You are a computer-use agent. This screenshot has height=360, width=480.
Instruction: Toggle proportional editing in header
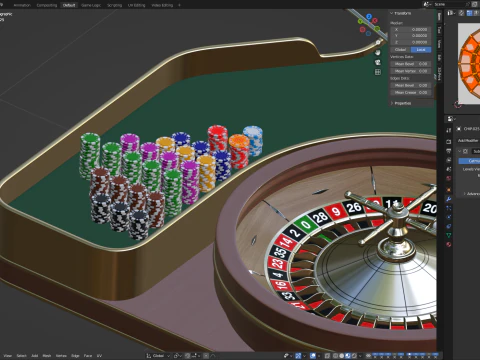point(206,356)
